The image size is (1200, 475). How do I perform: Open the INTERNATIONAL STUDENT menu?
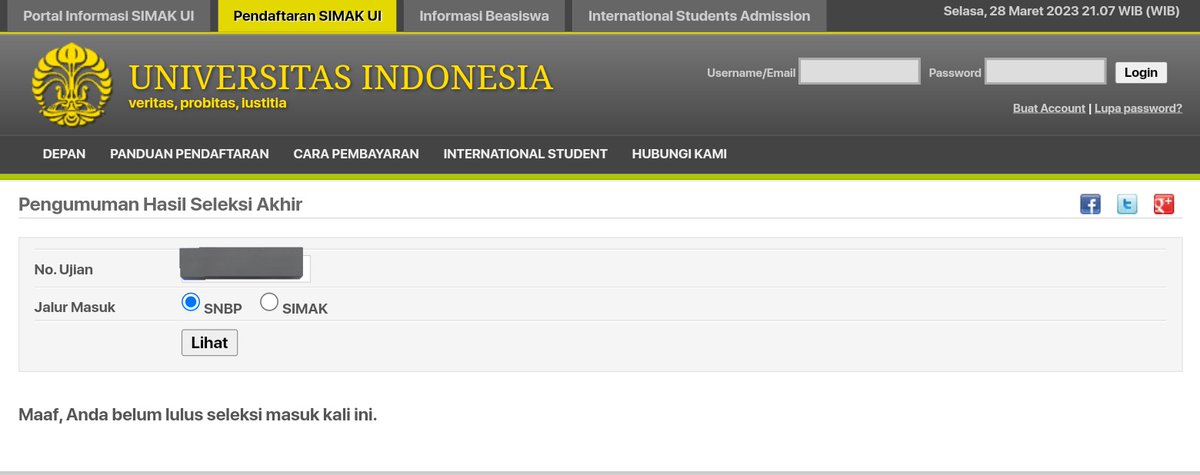click(x=525, y=154)
